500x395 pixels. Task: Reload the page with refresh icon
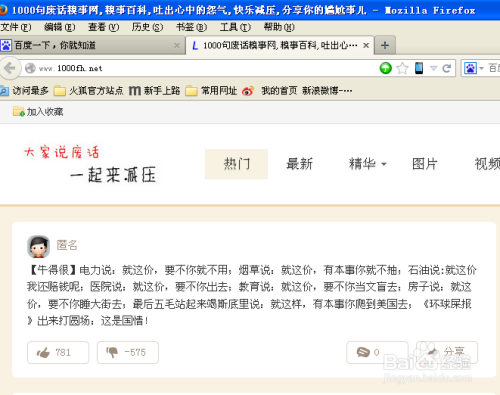point(446,68)
